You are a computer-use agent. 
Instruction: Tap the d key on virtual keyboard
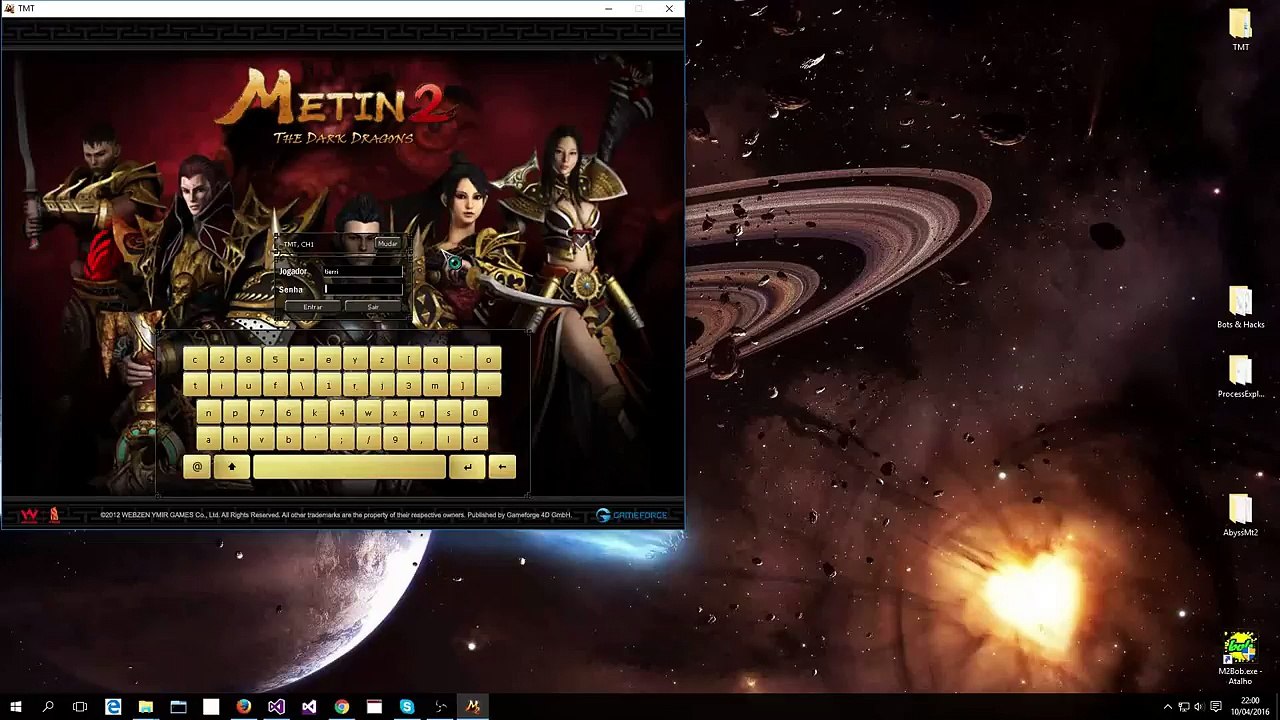click(x=475, y=440)
